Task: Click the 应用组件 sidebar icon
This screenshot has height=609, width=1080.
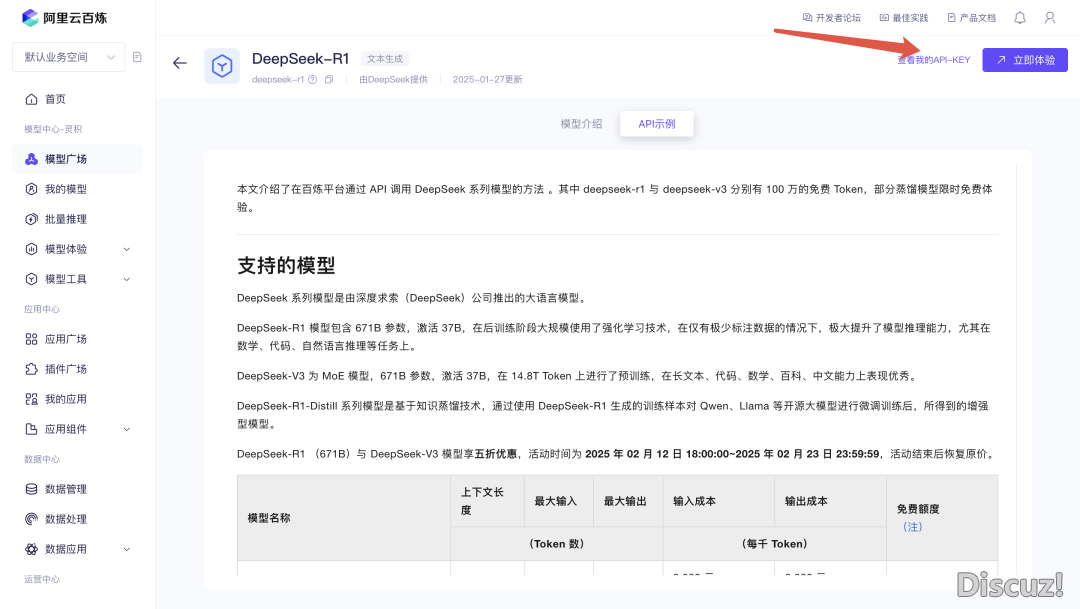Action: (x=31, y=429)
